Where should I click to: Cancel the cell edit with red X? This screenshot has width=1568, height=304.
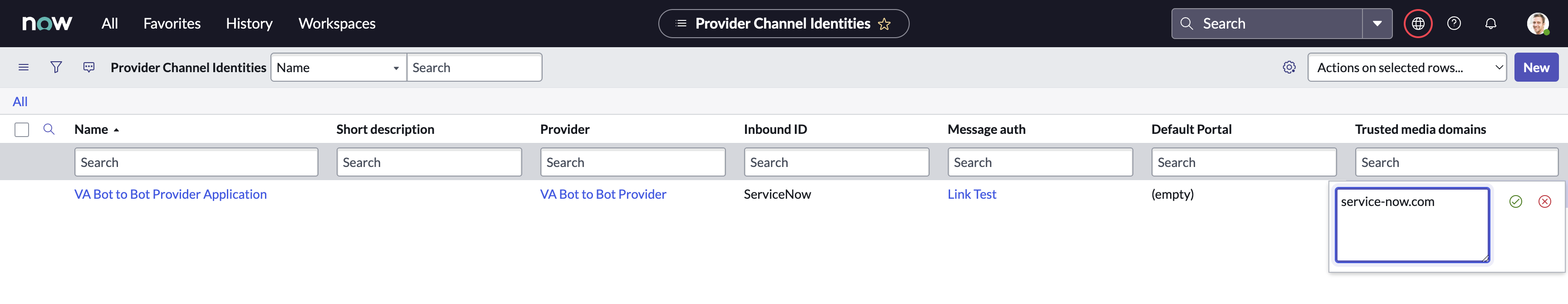coord(1544,201)
